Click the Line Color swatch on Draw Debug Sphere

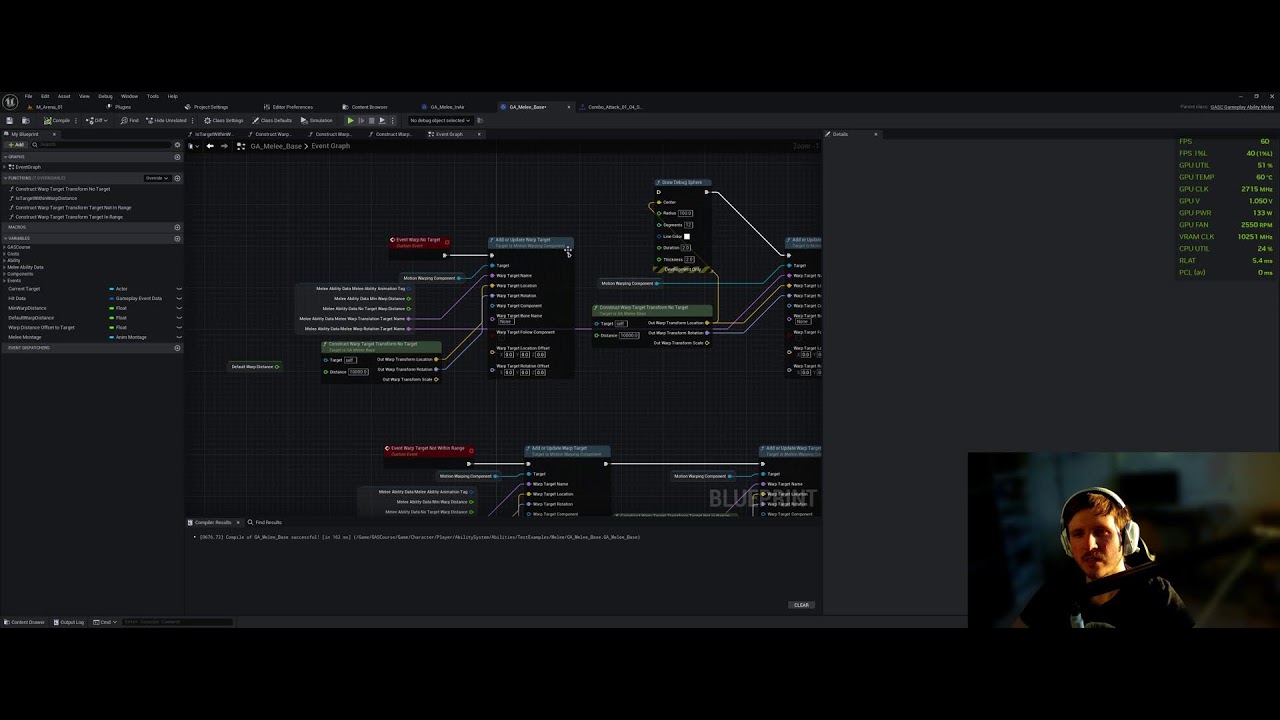[686, 237]
